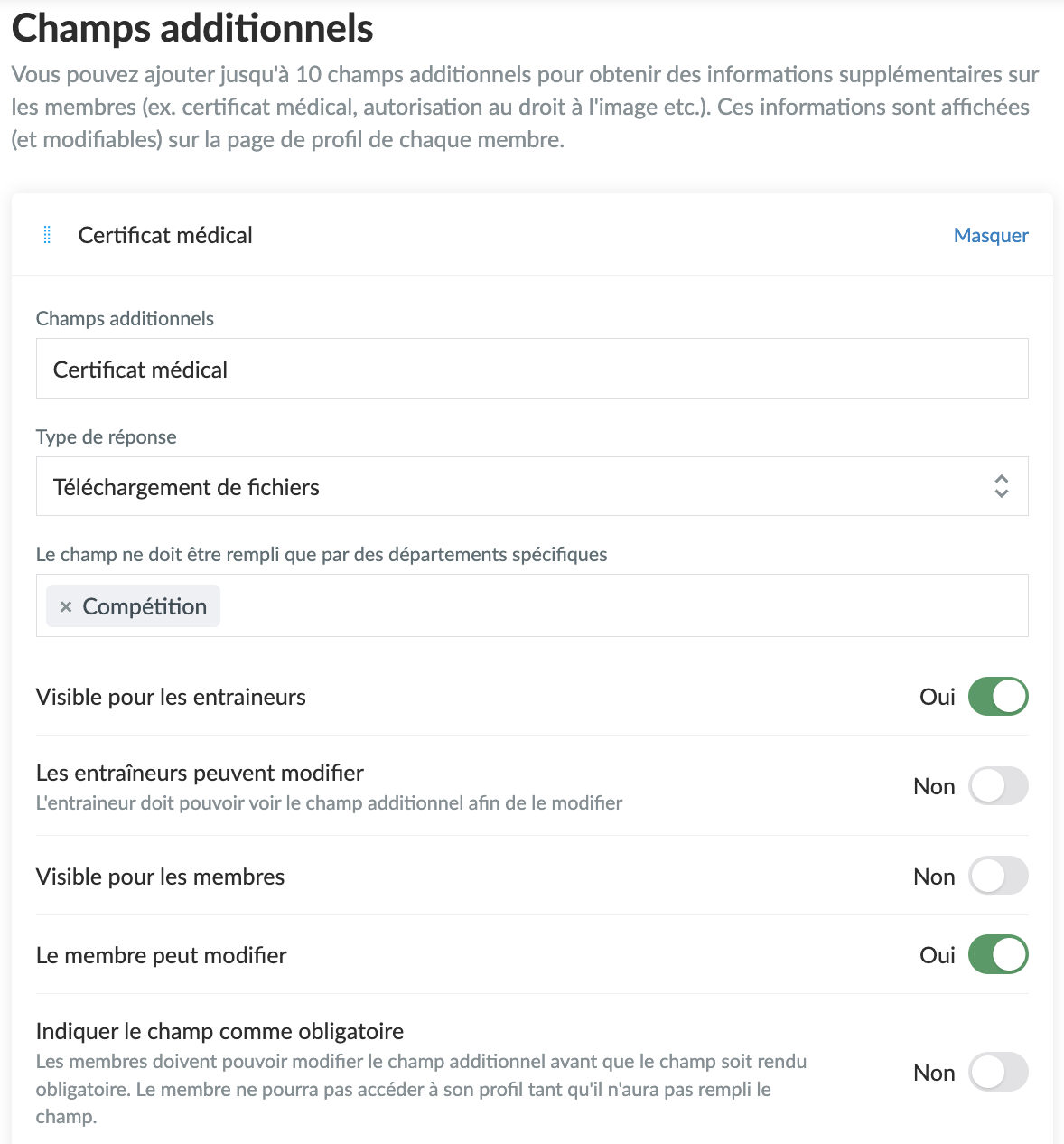The width and height of the screenshot is (1064, 1144).
Task: Collapse the Certificat médical card header title
Action: (x=165, y=235)
